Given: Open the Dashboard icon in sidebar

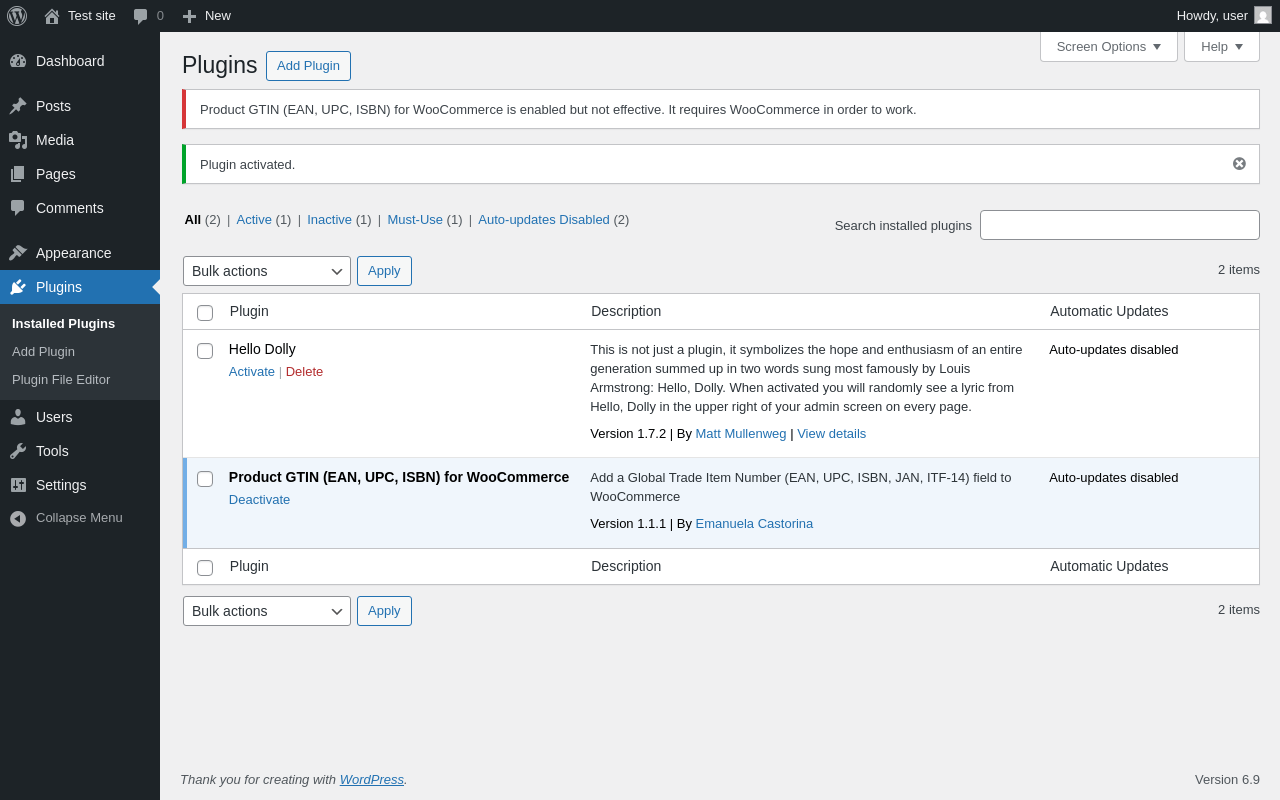Looking at the screenshot, I should pyautogui.click(x=18, y=61).
